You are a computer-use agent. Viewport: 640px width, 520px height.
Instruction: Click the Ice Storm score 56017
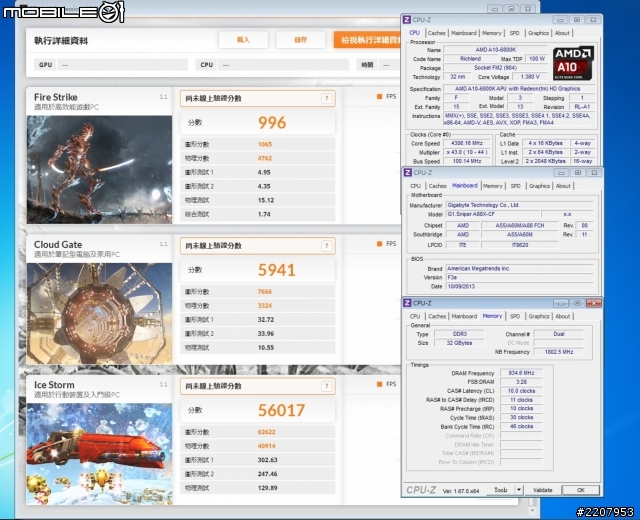[x=281, y=410]
